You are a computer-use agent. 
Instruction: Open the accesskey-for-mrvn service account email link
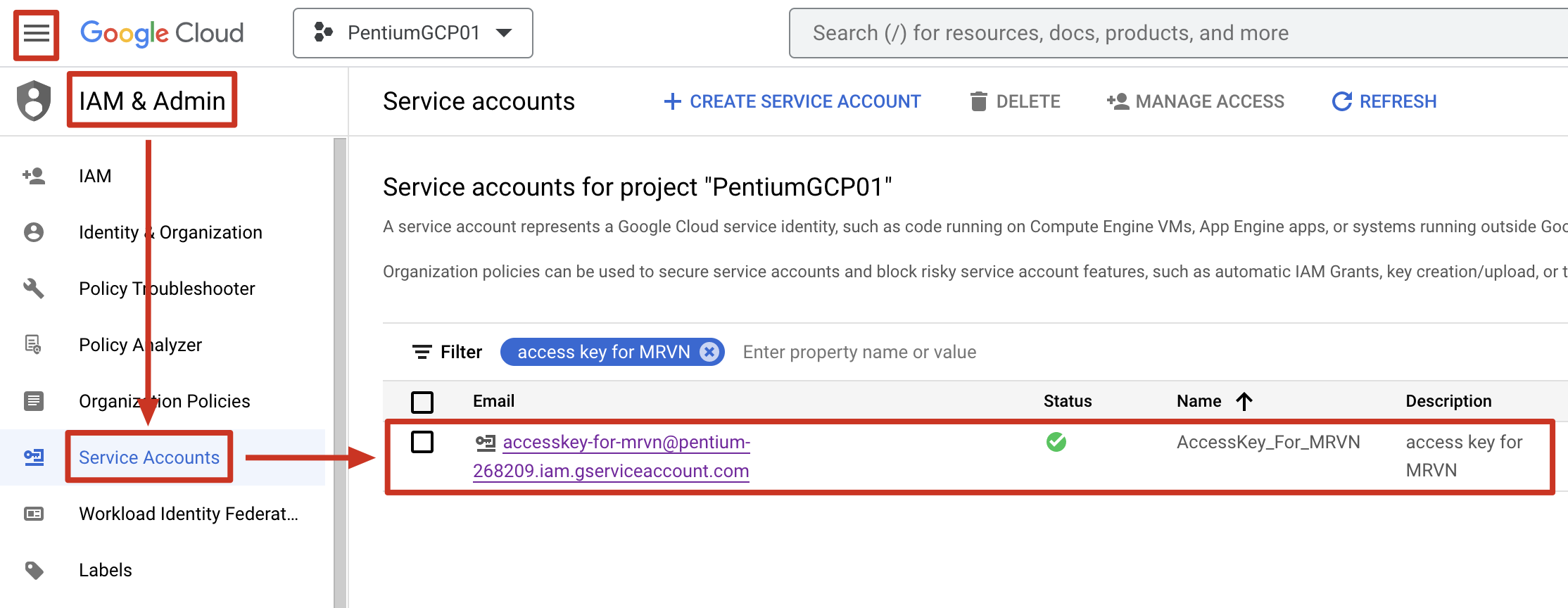(612, 457)
